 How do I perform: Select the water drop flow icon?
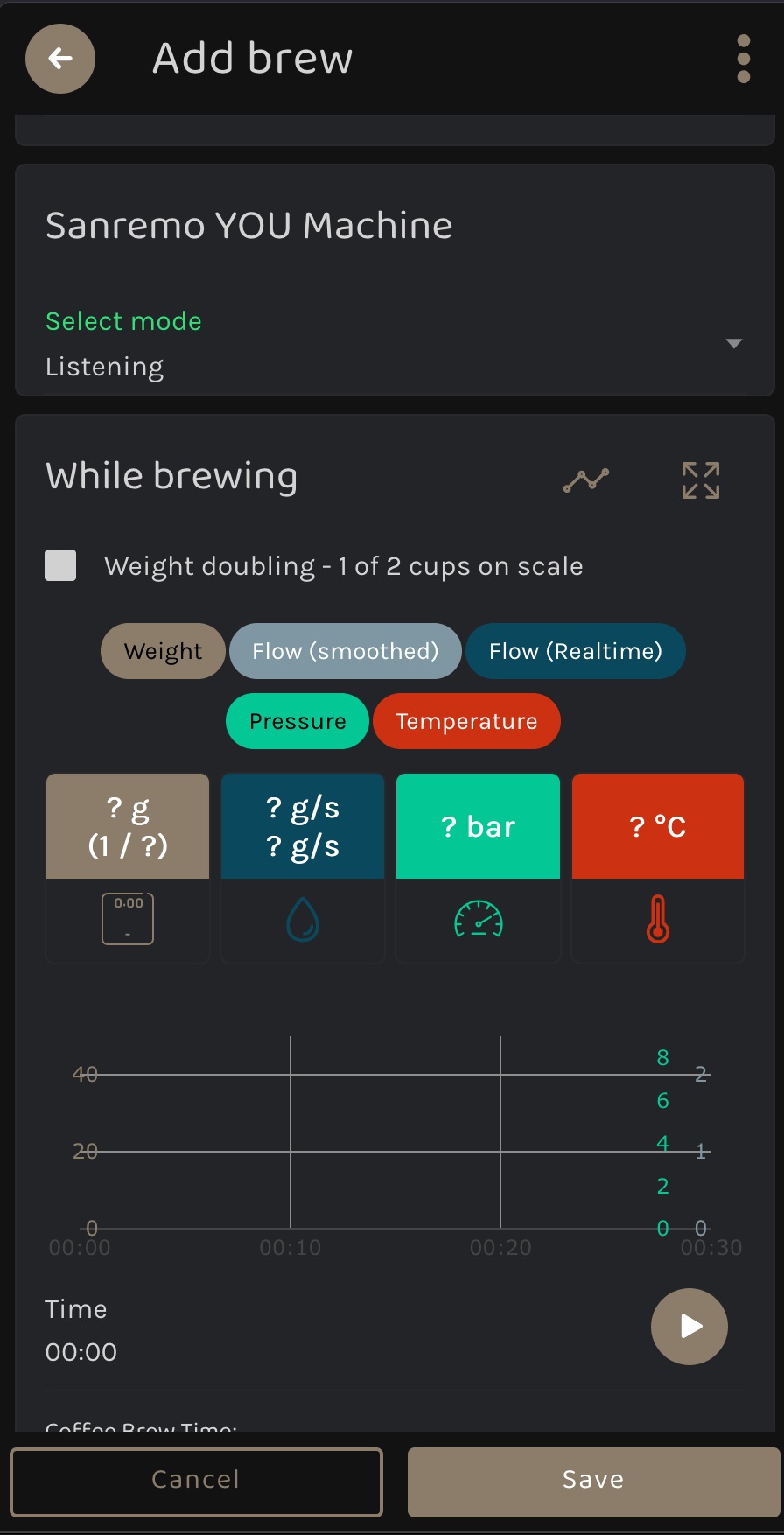click(302, 919)
